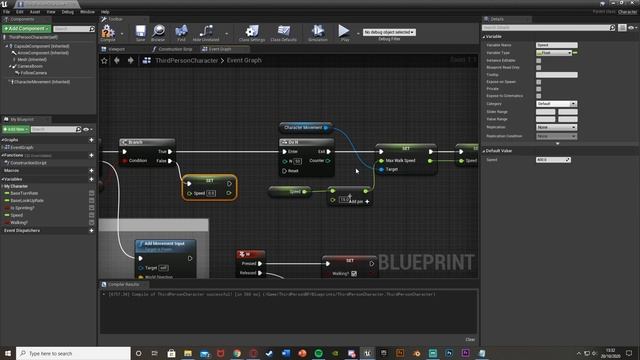
Task: Click the Simulation toolbar icon
Action: (x=318, y=32)
